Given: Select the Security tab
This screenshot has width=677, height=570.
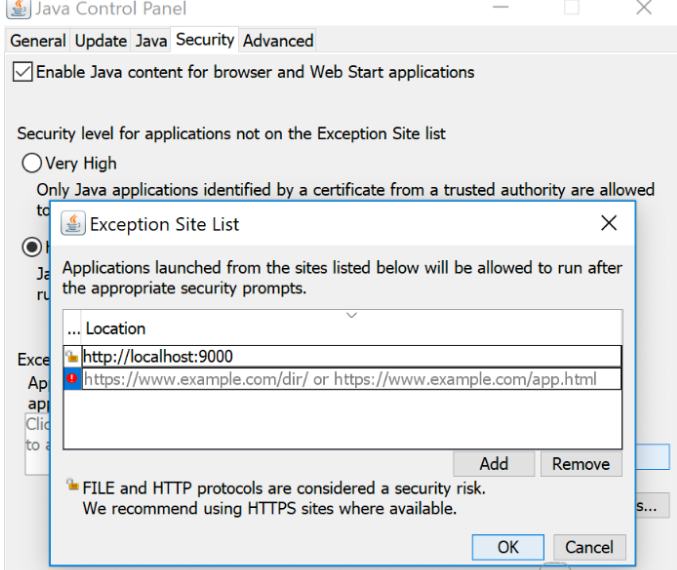Looking at the screenshot, I should pyautogui.click(x=205, y=40).
